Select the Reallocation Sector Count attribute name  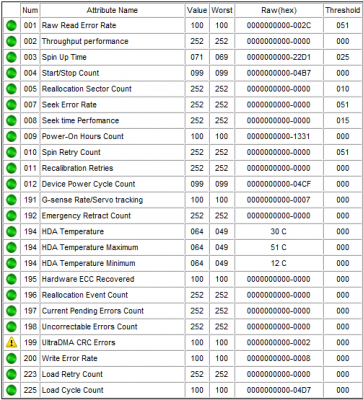87,89
